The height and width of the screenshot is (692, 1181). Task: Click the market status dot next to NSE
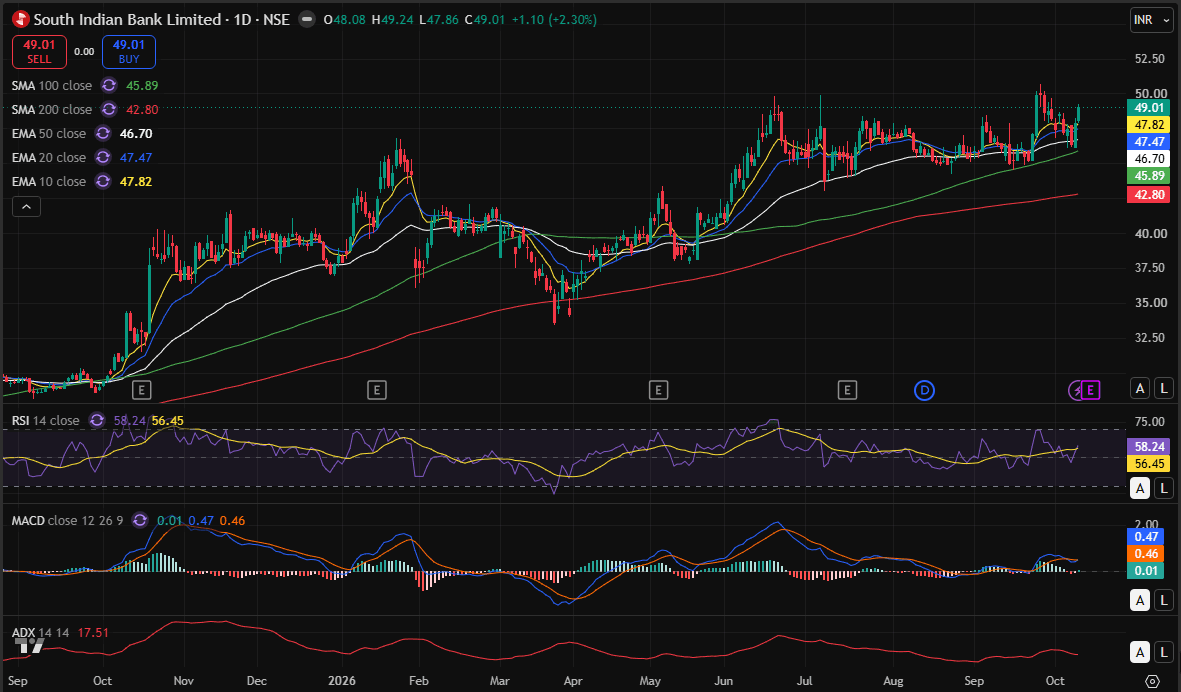[307, 20]
